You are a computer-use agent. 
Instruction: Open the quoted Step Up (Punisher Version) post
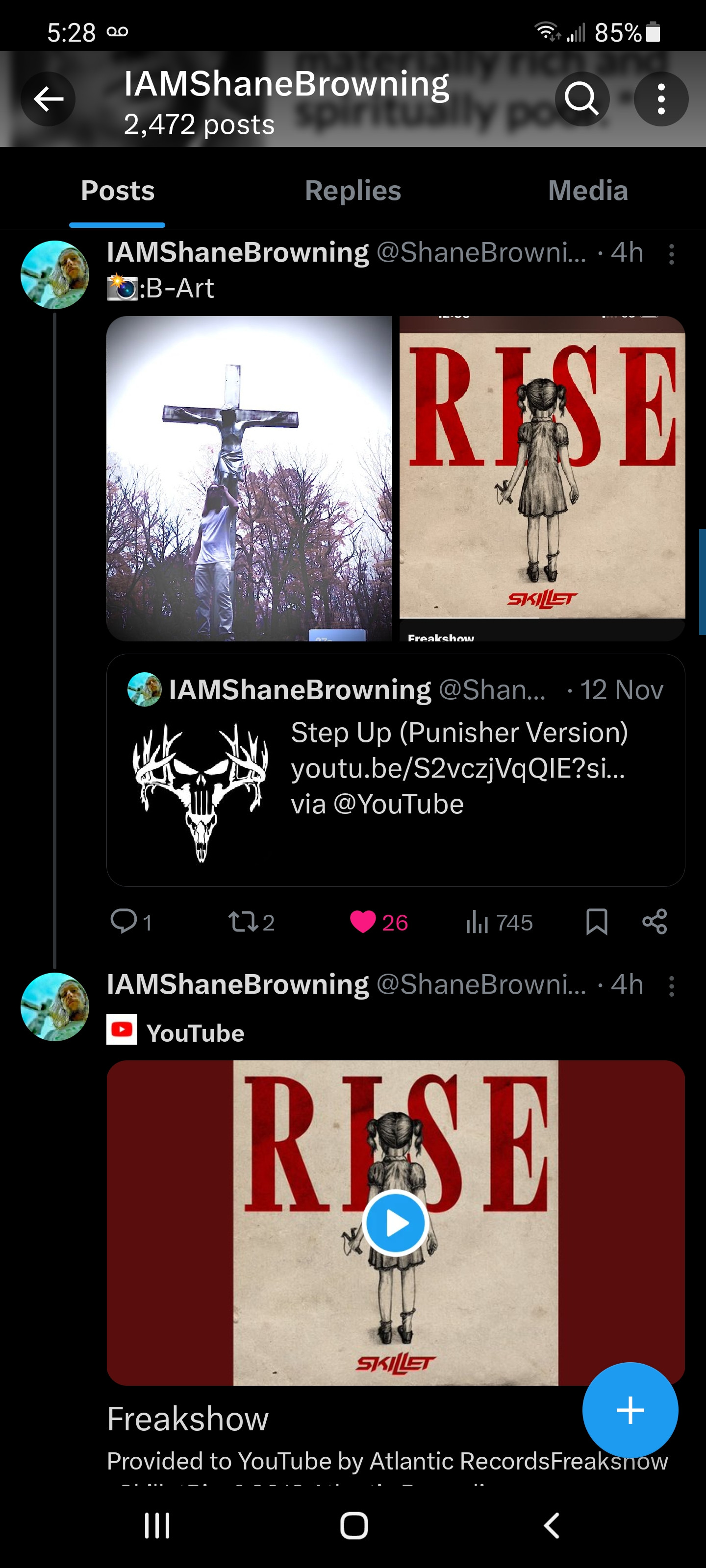[x=396, y=770]
